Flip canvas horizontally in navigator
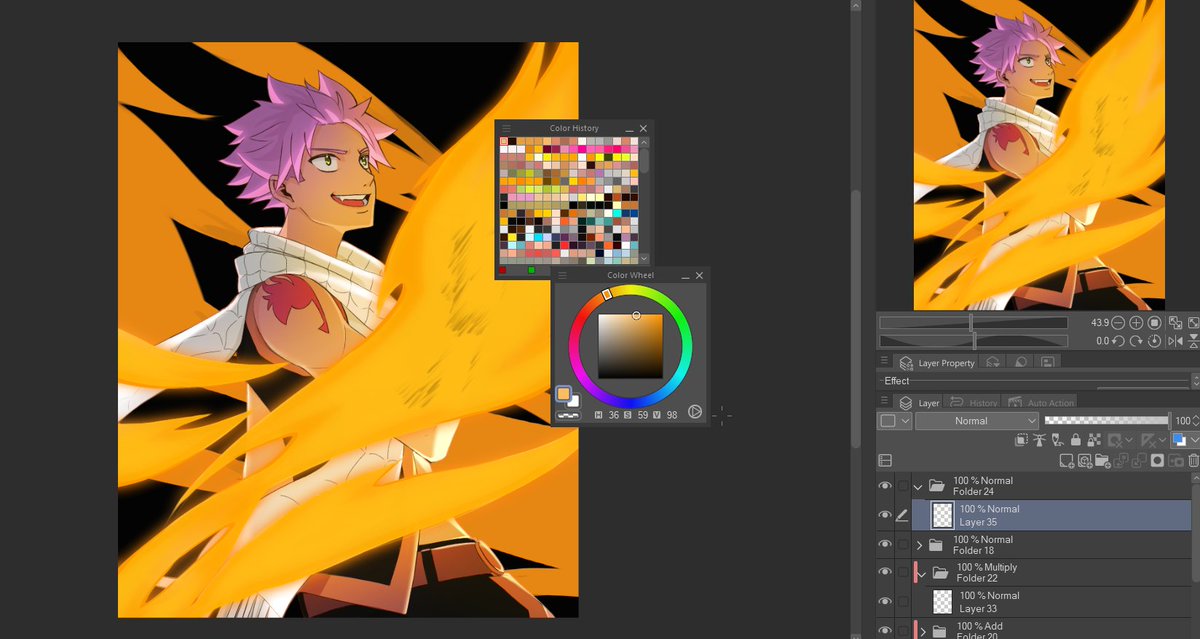1200x639 pixels. pyautogui.click(x=1175, y=341)
